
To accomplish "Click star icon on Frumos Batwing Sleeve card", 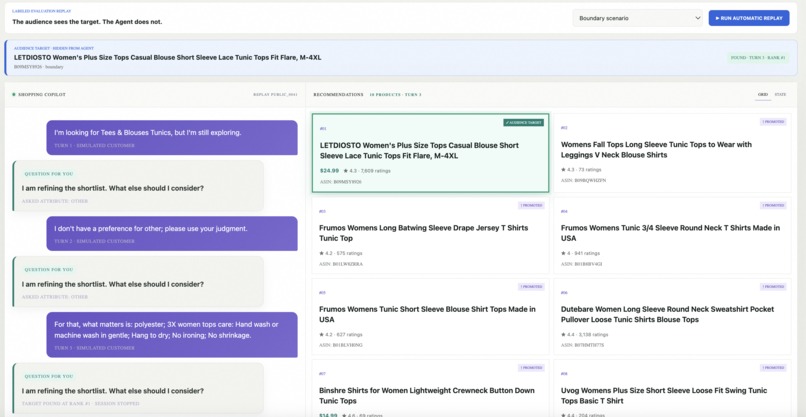I will coord(321,253).
